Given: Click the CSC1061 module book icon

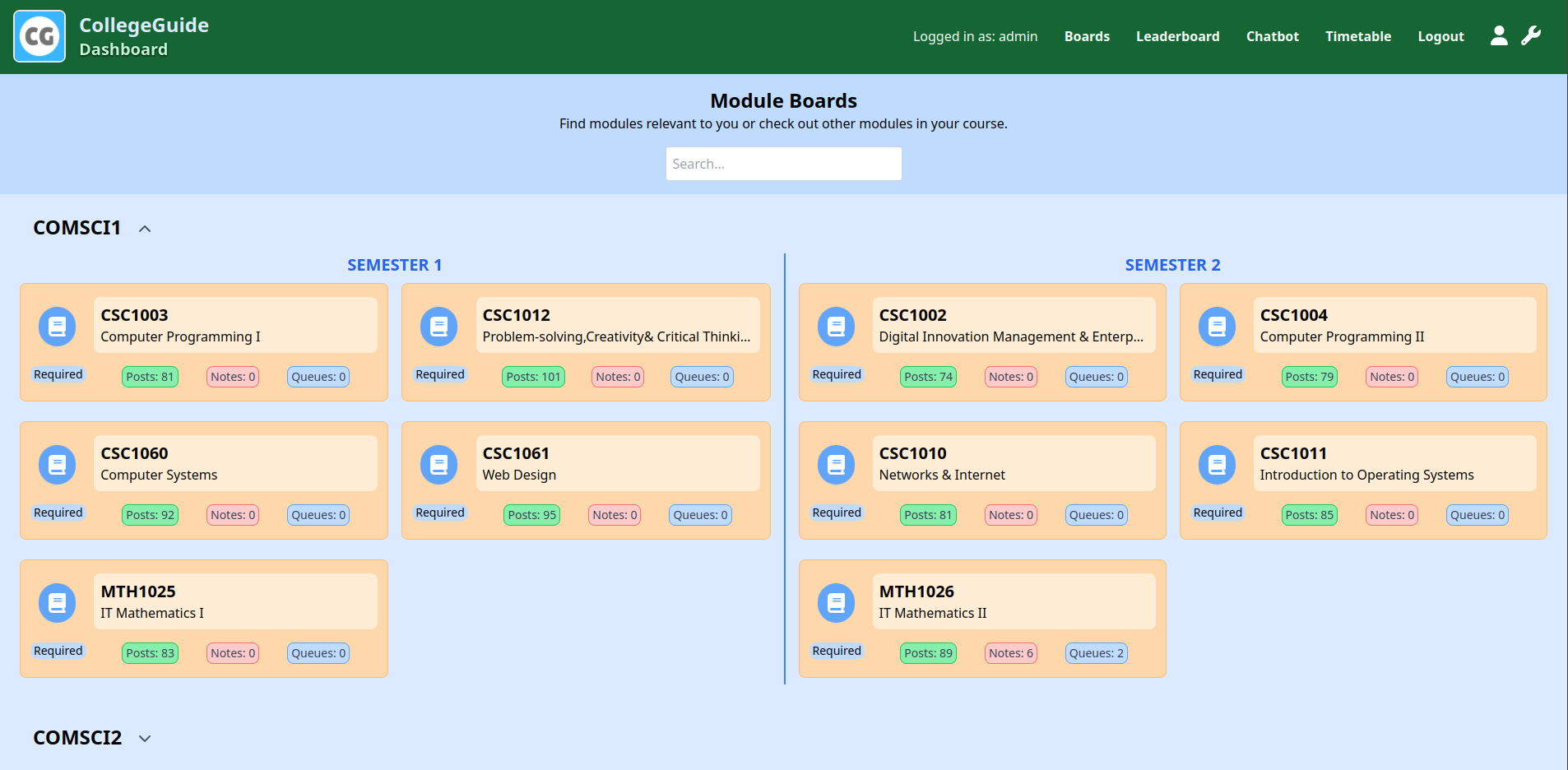Looking at the screenshot, I should (439, 465).
